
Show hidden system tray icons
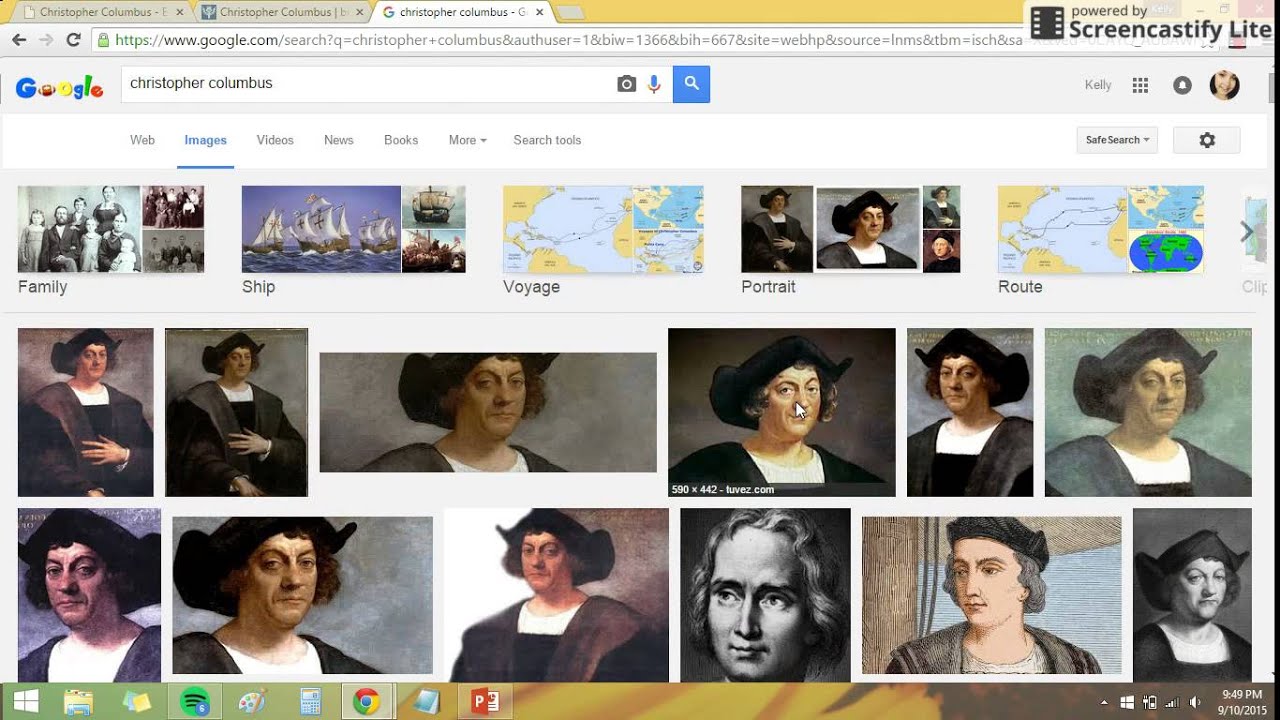[x=1104, y=703]
